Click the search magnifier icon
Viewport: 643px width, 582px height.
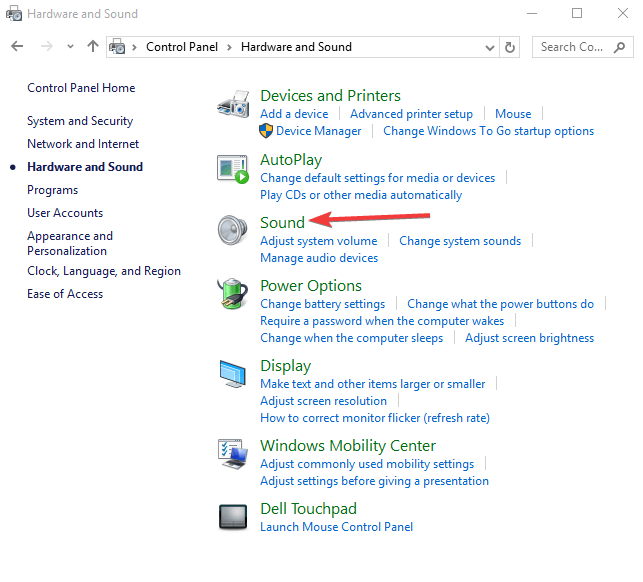tap(619, 47)
